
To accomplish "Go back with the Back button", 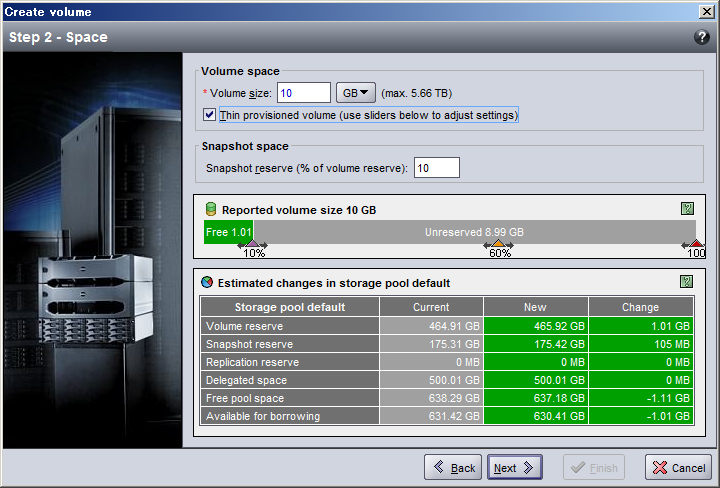I will [x=453, y=467].
